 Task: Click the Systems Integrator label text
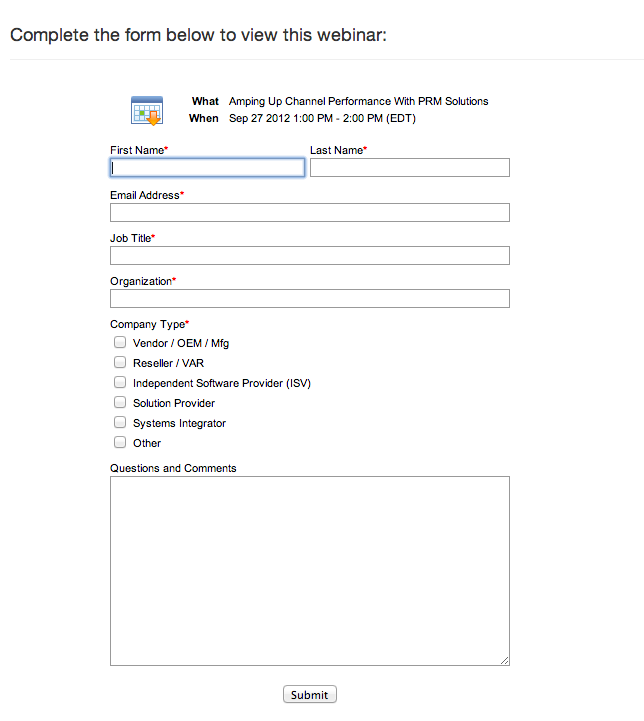(179, 423)
